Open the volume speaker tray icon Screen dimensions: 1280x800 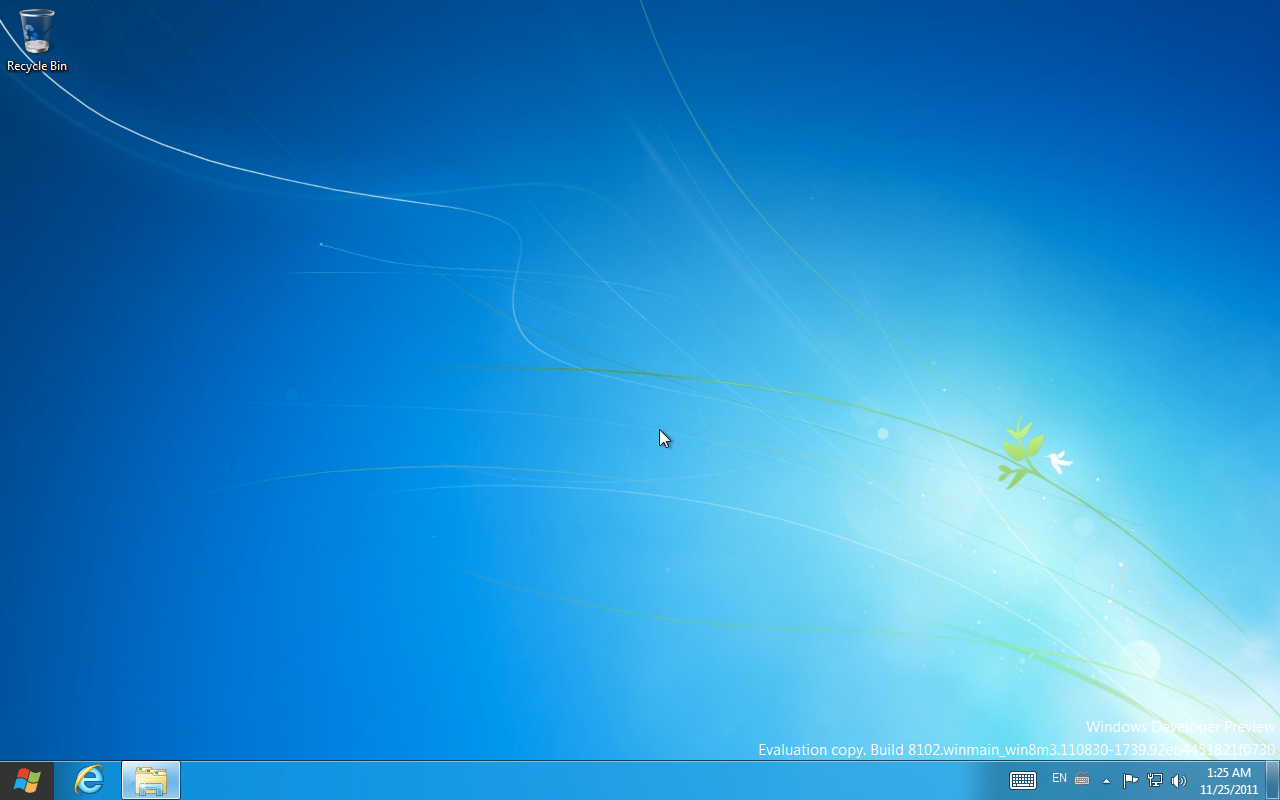[x=1178, y=780]
